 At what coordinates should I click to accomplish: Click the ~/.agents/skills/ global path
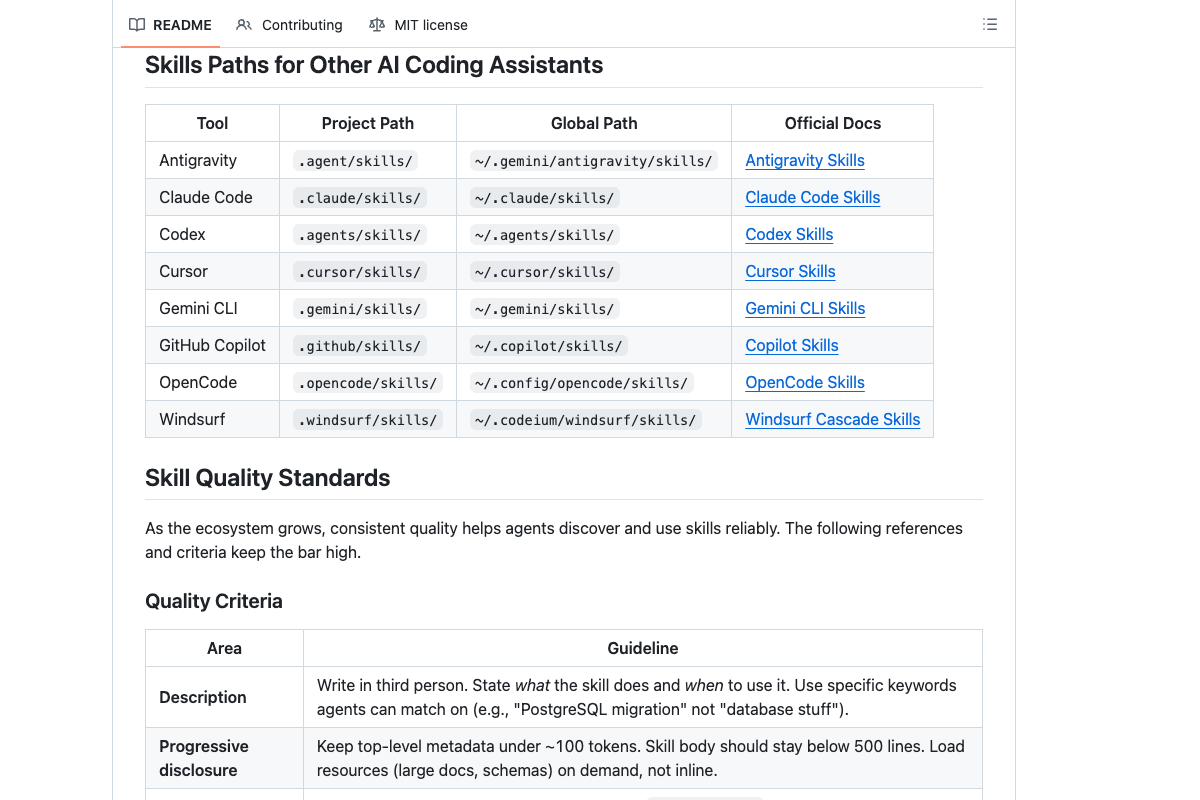(545, 235)
